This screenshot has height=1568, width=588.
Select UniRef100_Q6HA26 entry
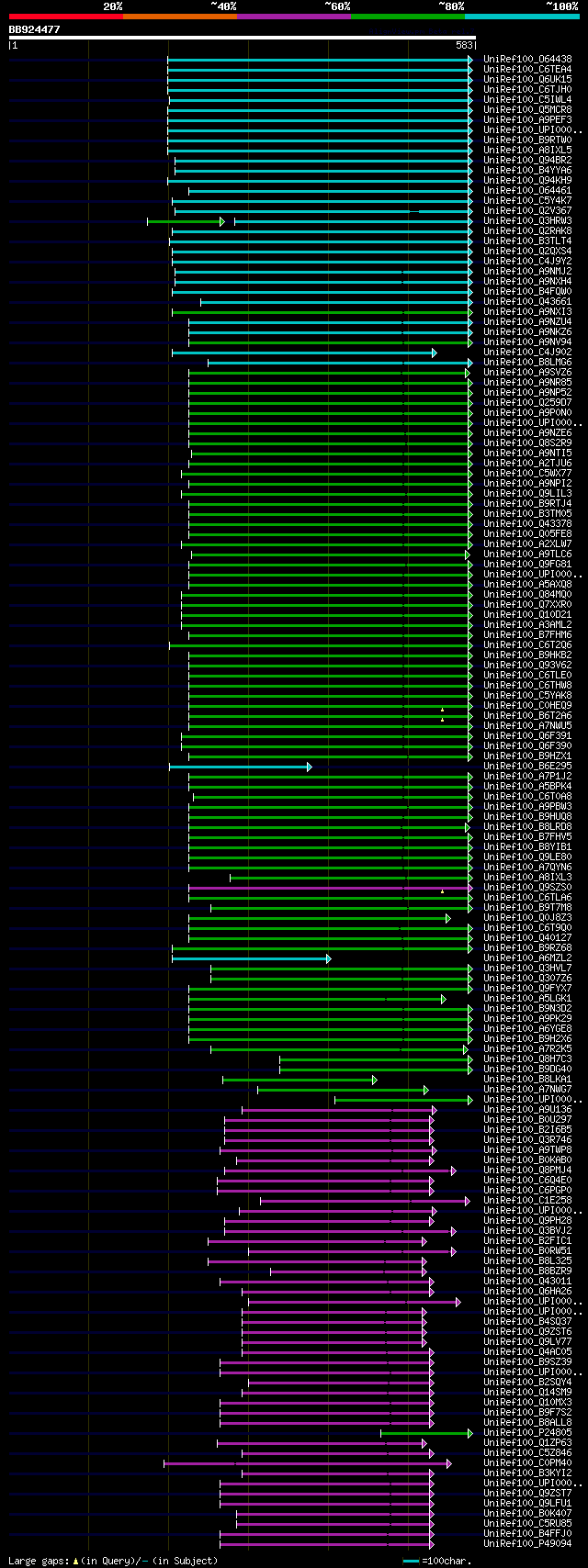coord(527,1291)
